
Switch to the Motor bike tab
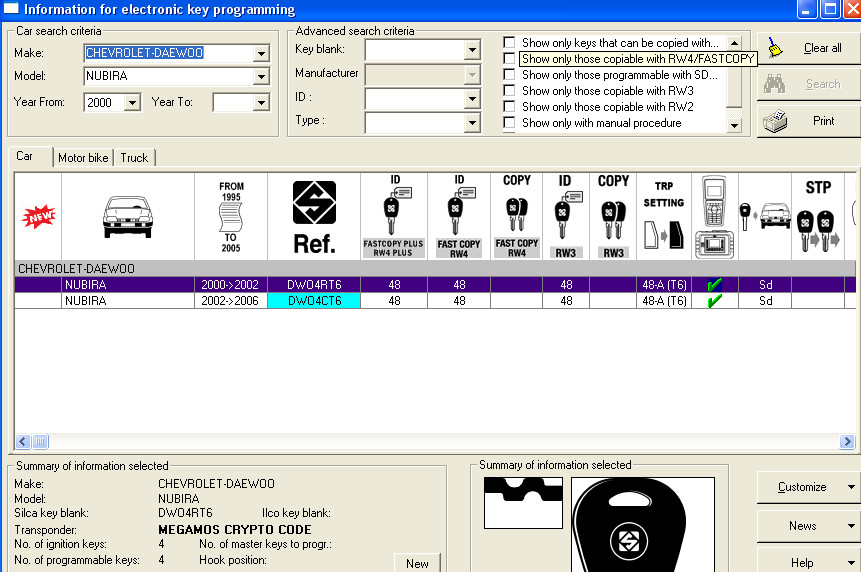83,158
